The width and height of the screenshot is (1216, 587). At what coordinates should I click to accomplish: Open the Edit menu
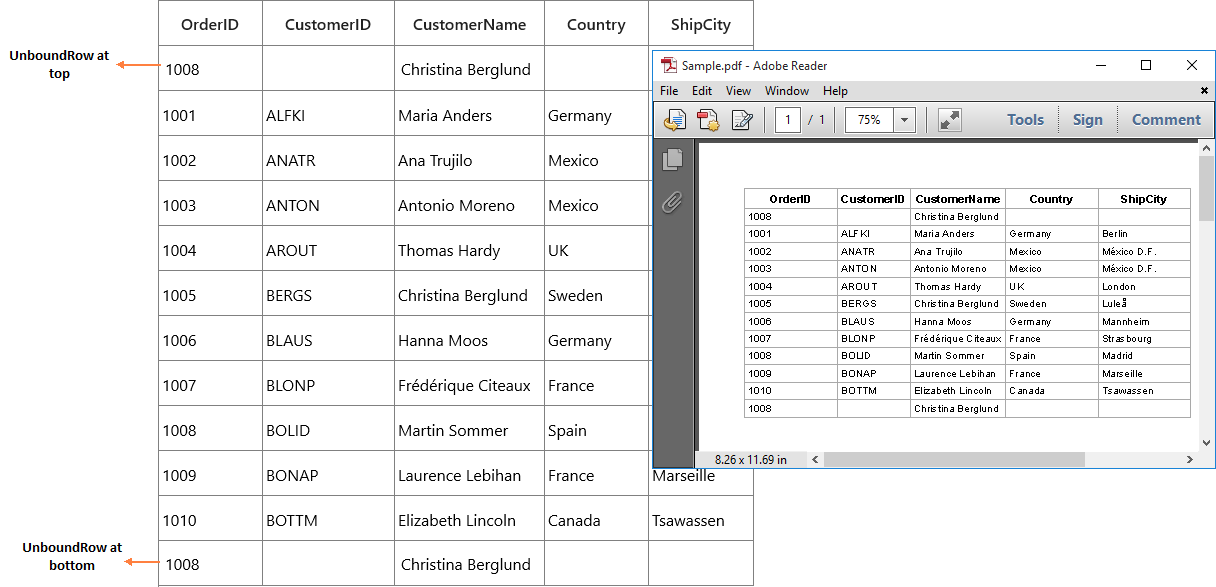(x=702, y=91)
